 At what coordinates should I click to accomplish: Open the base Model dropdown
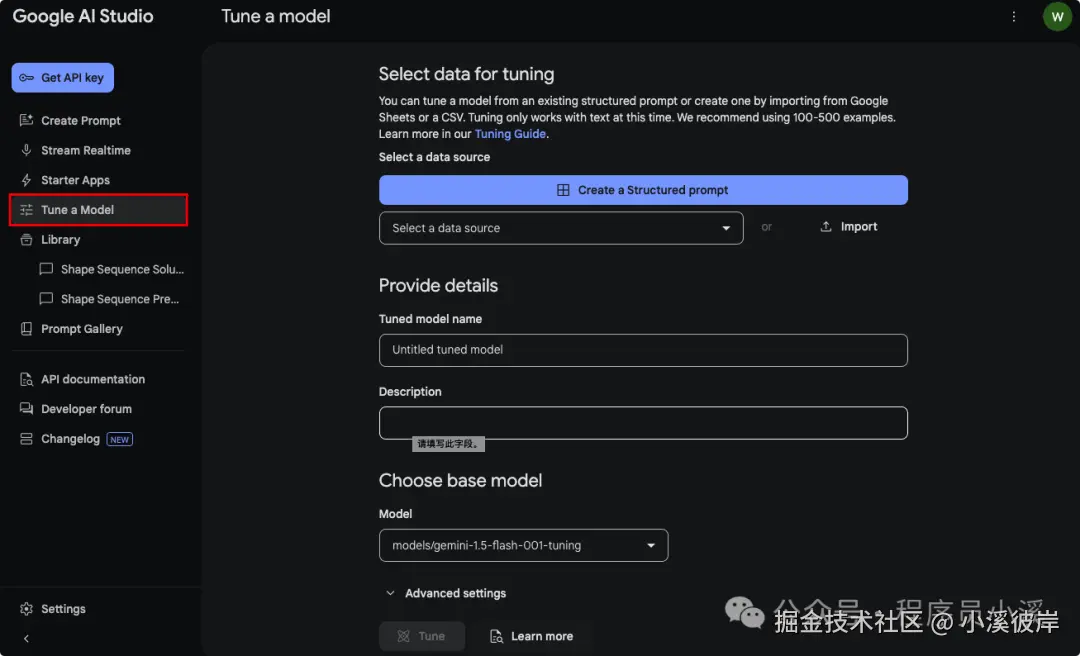click(523, 546)
